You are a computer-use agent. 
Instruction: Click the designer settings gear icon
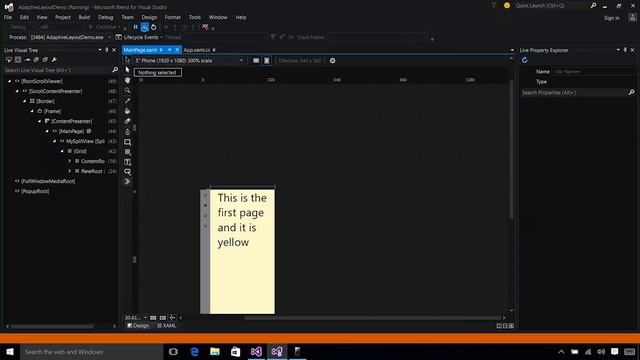(x=333, y=61)
